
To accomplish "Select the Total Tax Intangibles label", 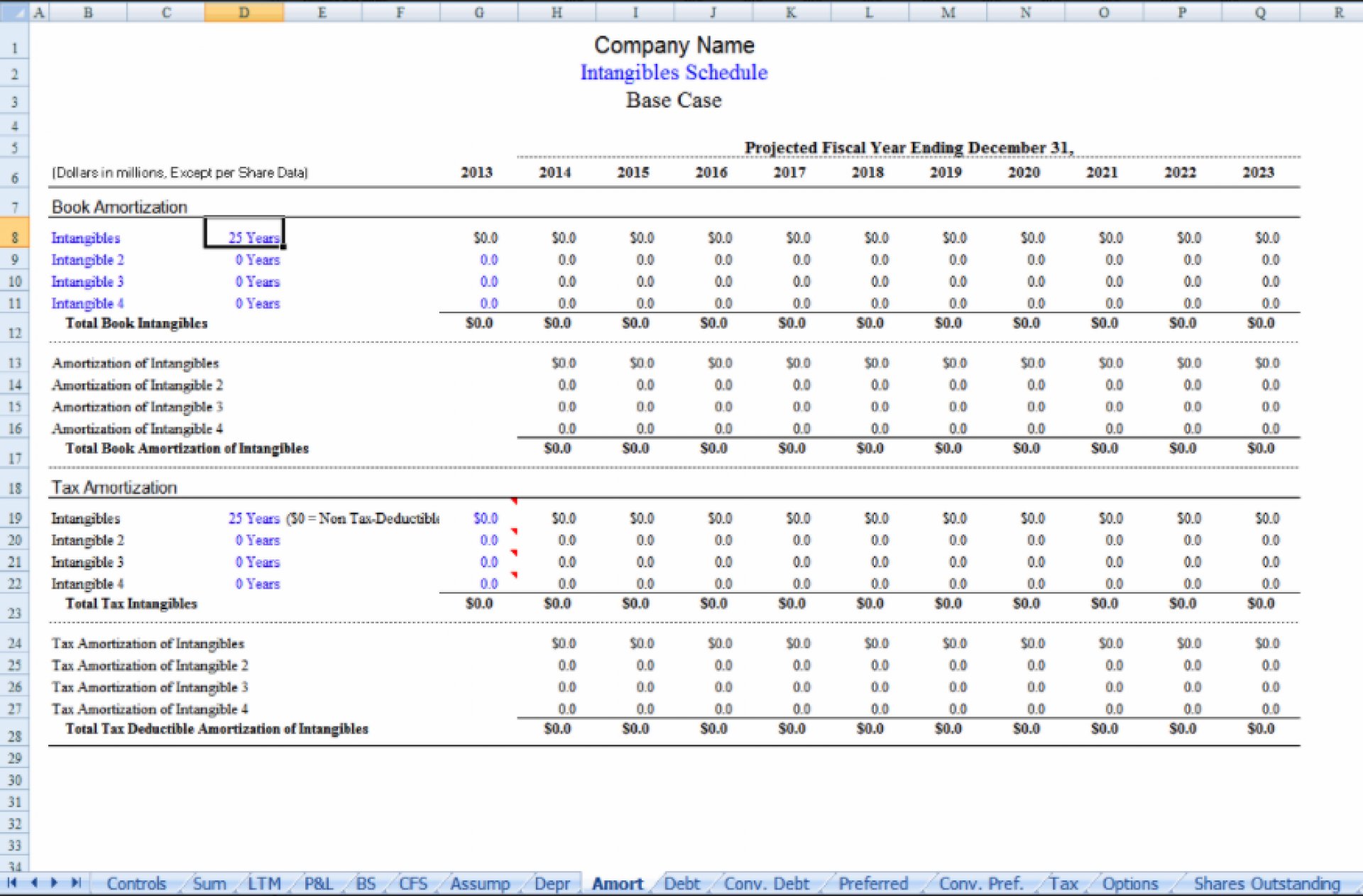I will pos(131,603).
